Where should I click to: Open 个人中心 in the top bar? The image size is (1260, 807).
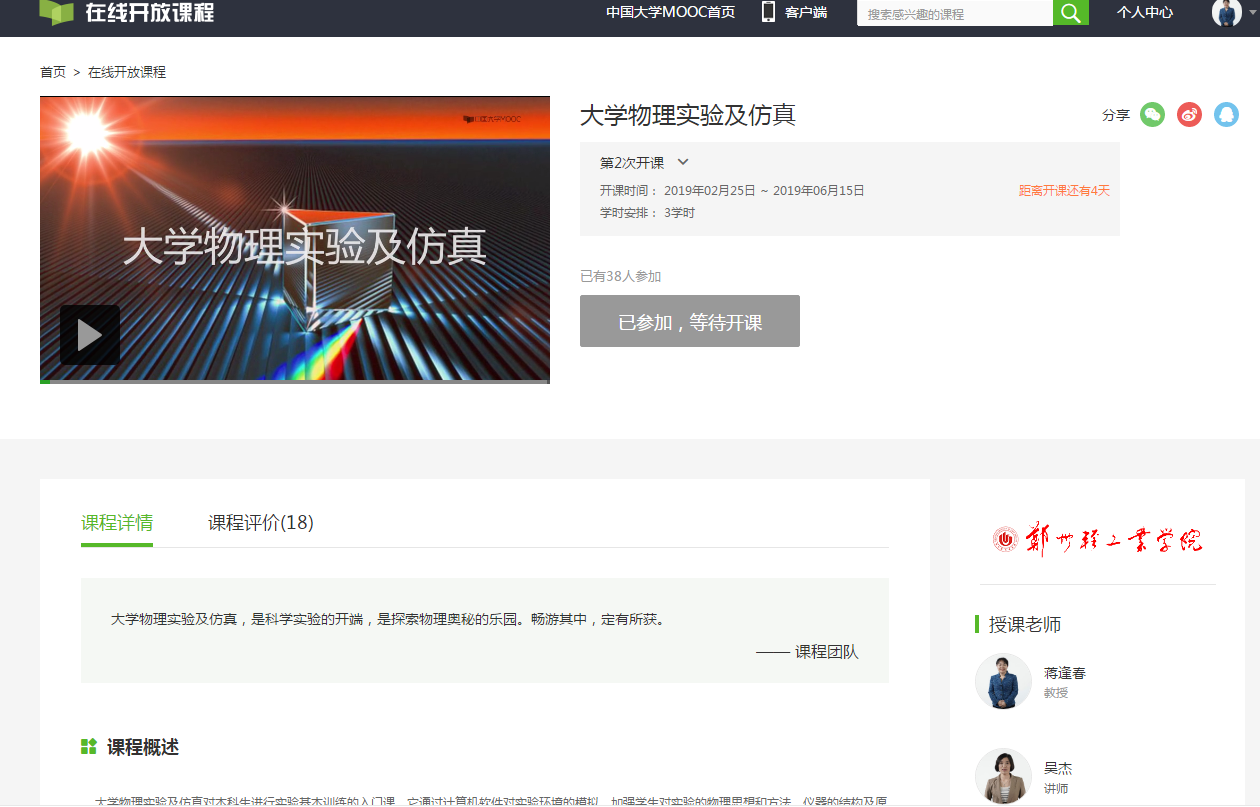(x=1144, y=13)
